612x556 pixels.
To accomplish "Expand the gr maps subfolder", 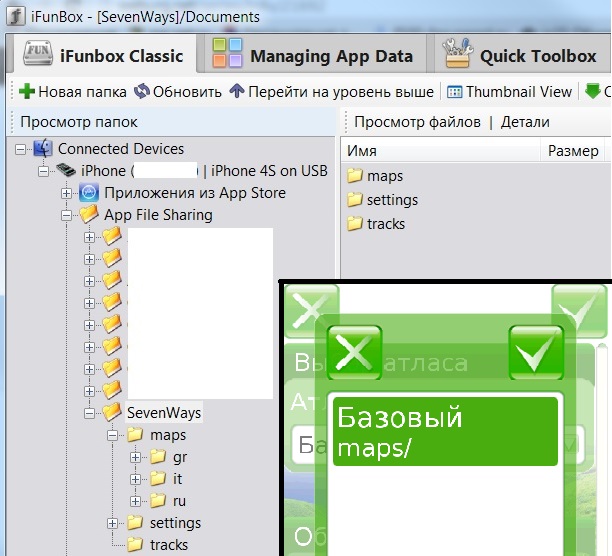I will [134, 457].
